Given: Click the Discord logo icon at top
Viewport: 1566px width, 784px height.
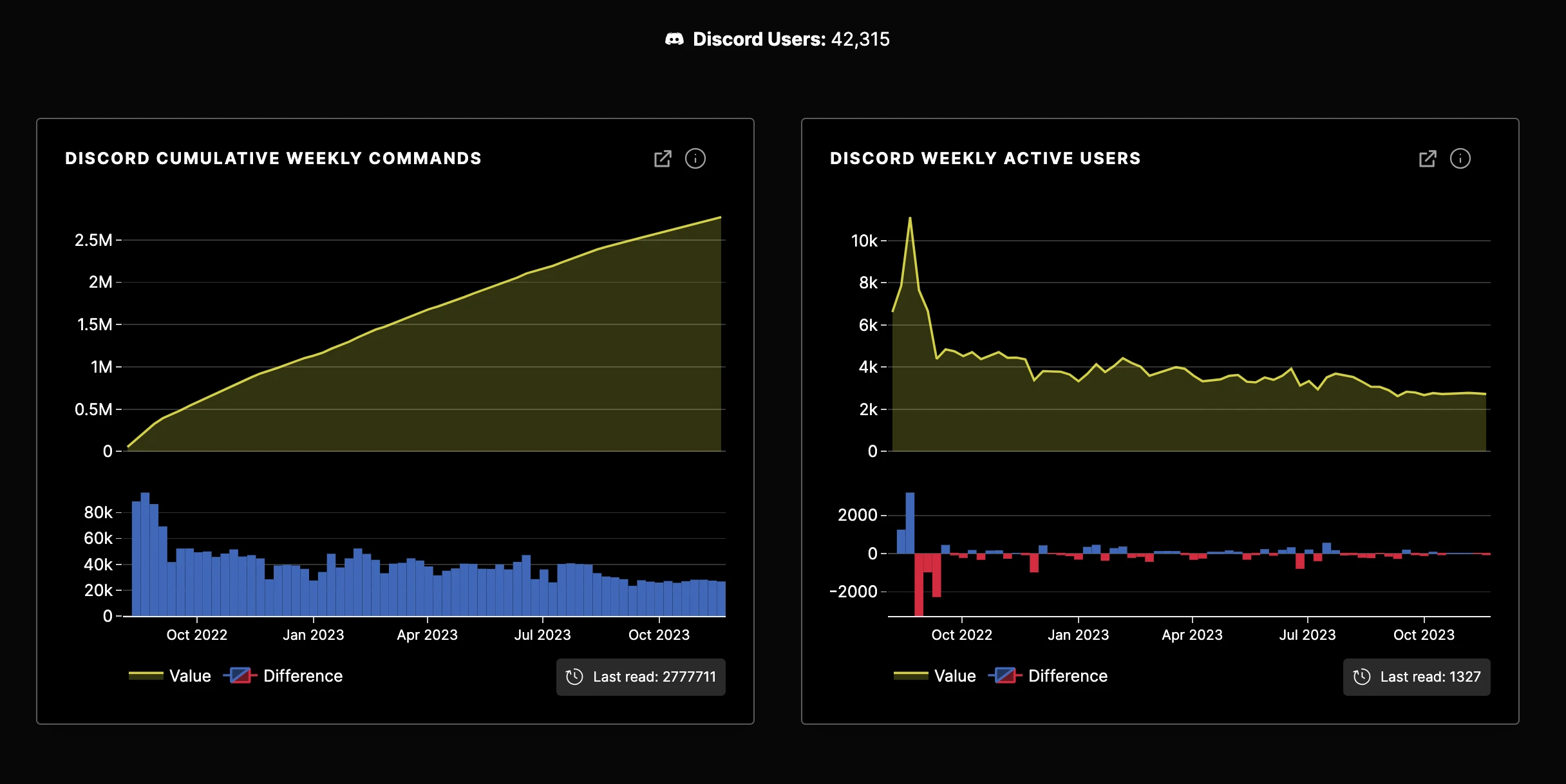Looking at the screenshot, I should click(x=674, y=39).
